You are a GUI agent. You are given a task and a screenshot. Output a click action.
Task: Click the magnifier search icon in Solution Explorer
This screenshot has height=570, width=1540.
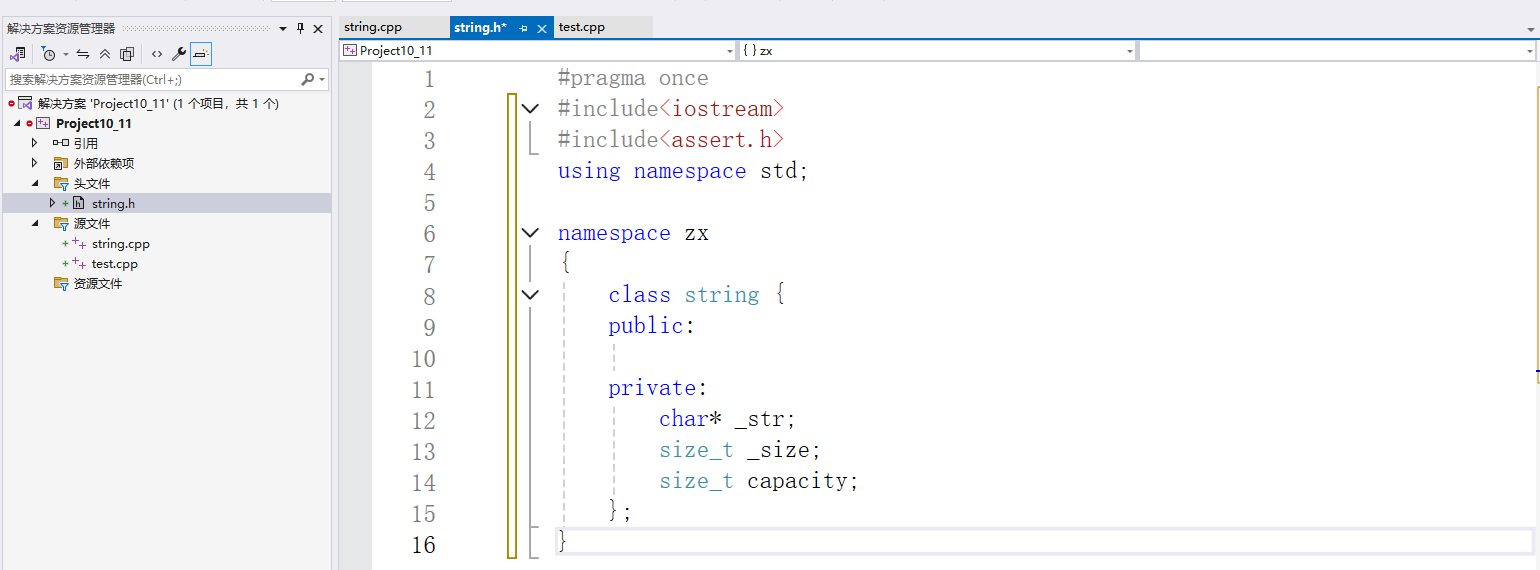[308, 79]
